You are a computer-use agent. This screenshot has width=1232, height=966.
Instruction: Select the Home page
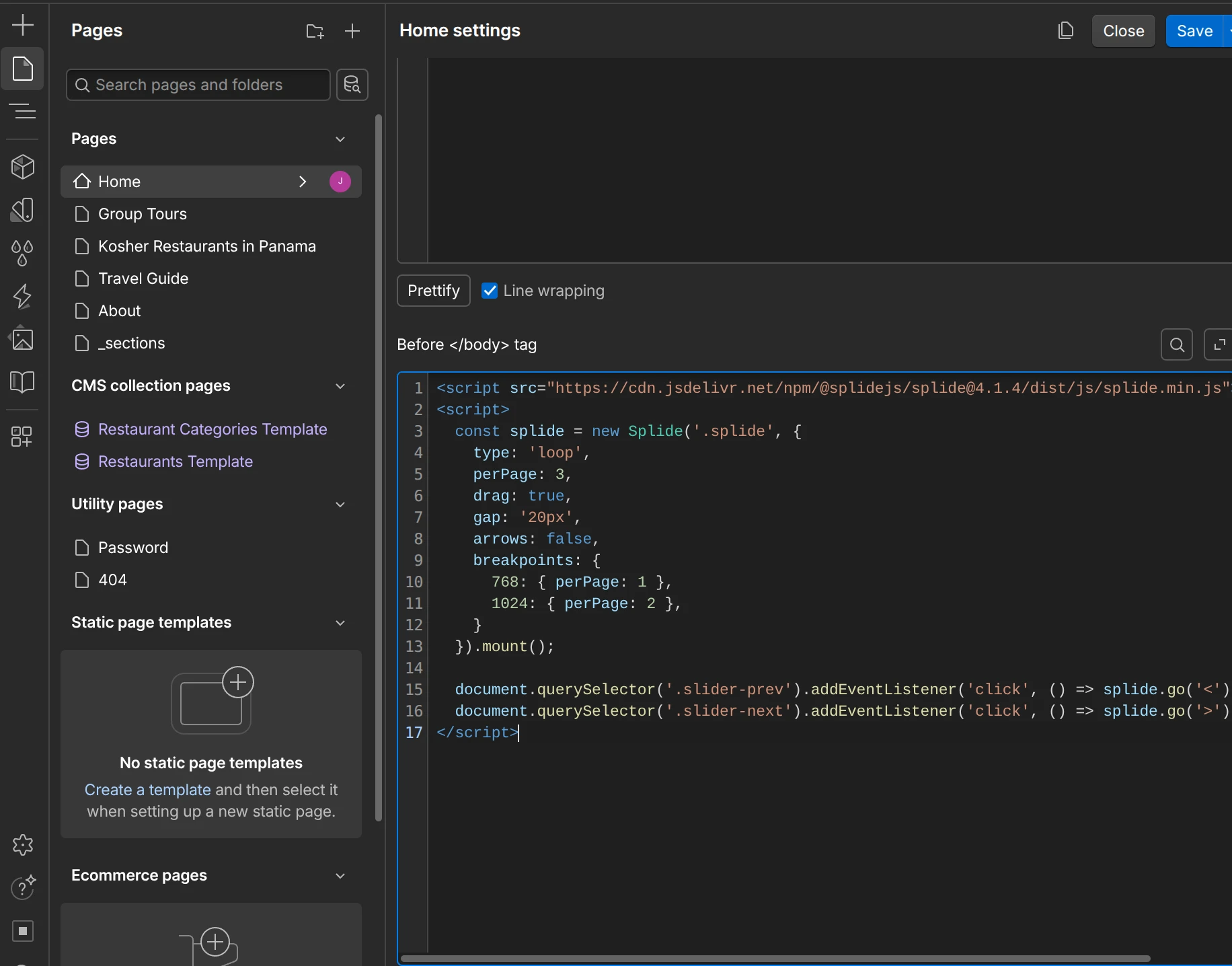coord(211,182)
